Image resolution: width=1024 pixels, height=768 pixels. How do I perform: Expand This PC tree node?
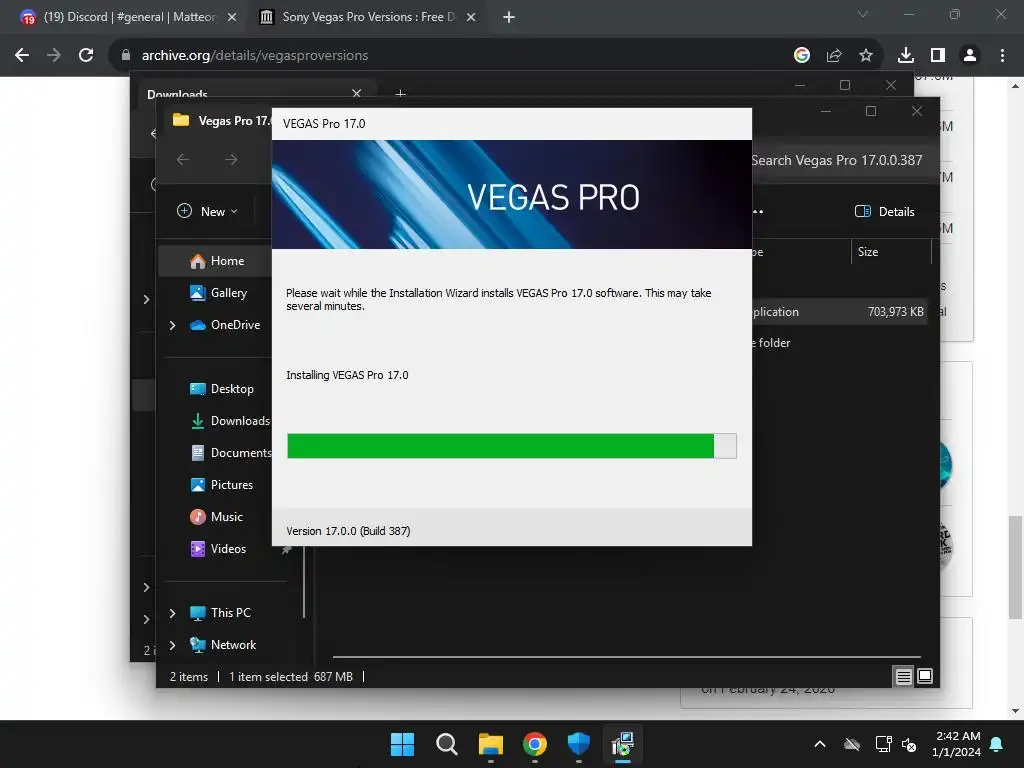(x=172, y=613)
